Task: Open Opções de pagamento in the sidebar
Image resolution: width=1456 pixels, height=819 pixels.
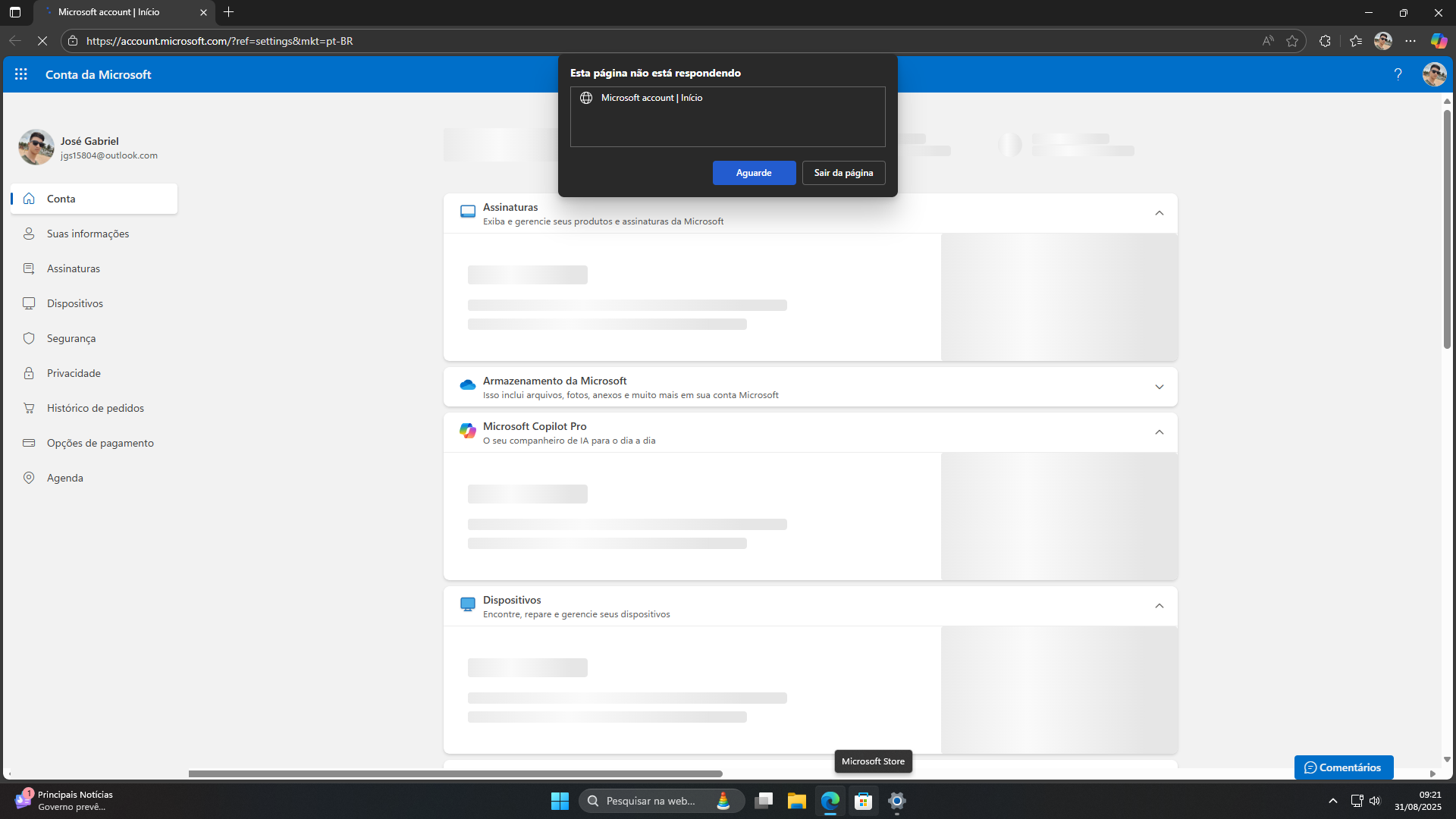Action: (x=94, y=443)
